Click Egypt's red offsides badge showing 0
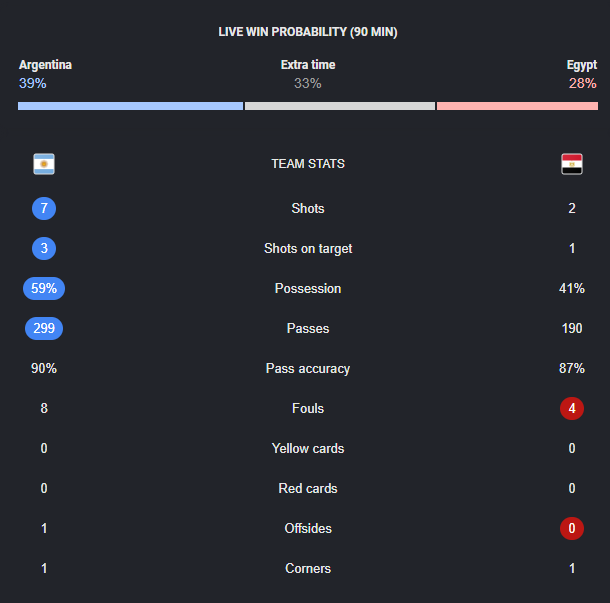 click(x=572, y=528)
